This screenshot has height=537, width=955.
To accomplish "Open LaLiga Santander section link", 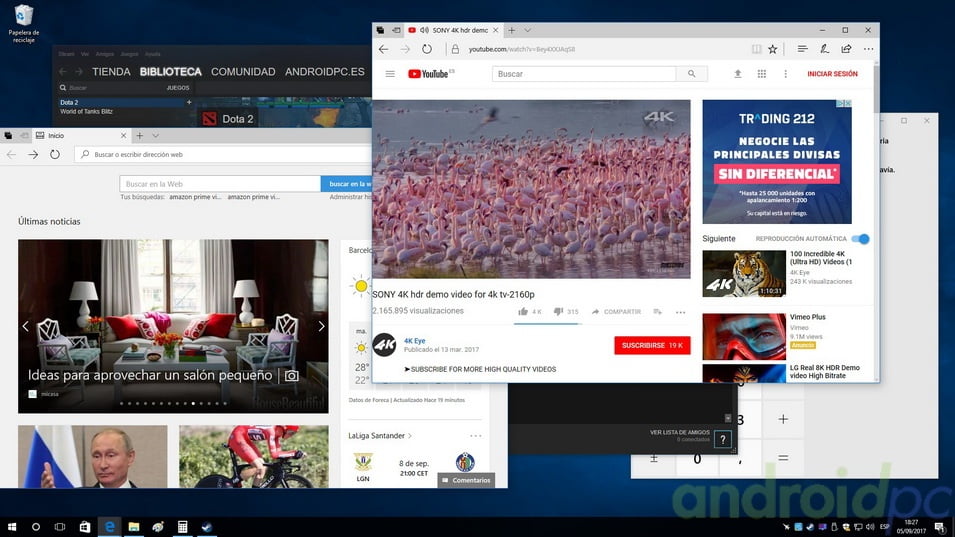I will point(380,436).
